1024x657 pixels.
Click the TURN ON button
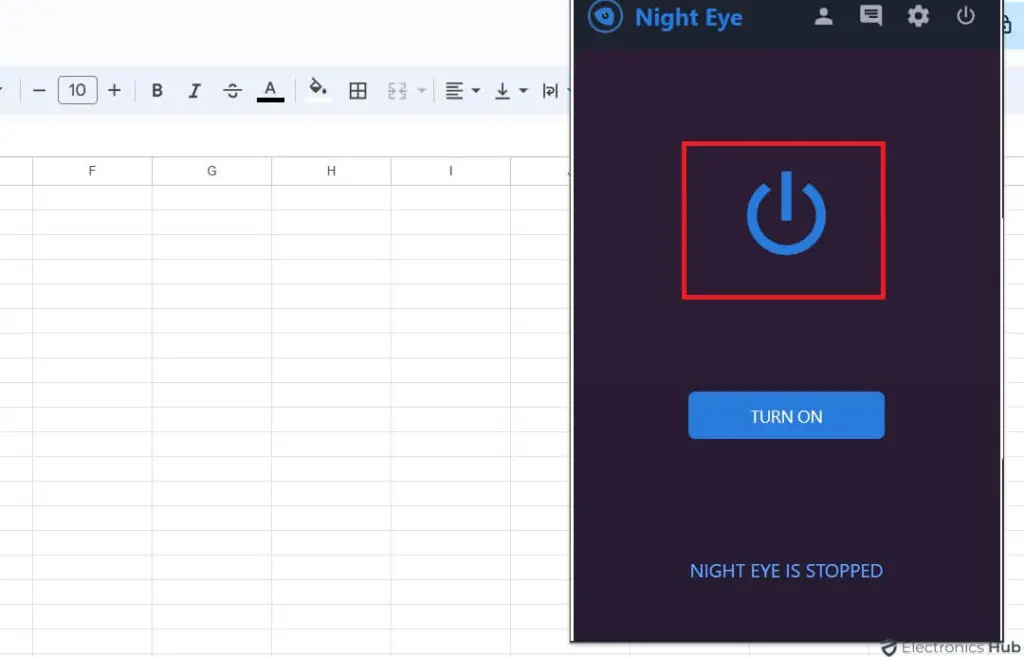click(x=786, y=415)
